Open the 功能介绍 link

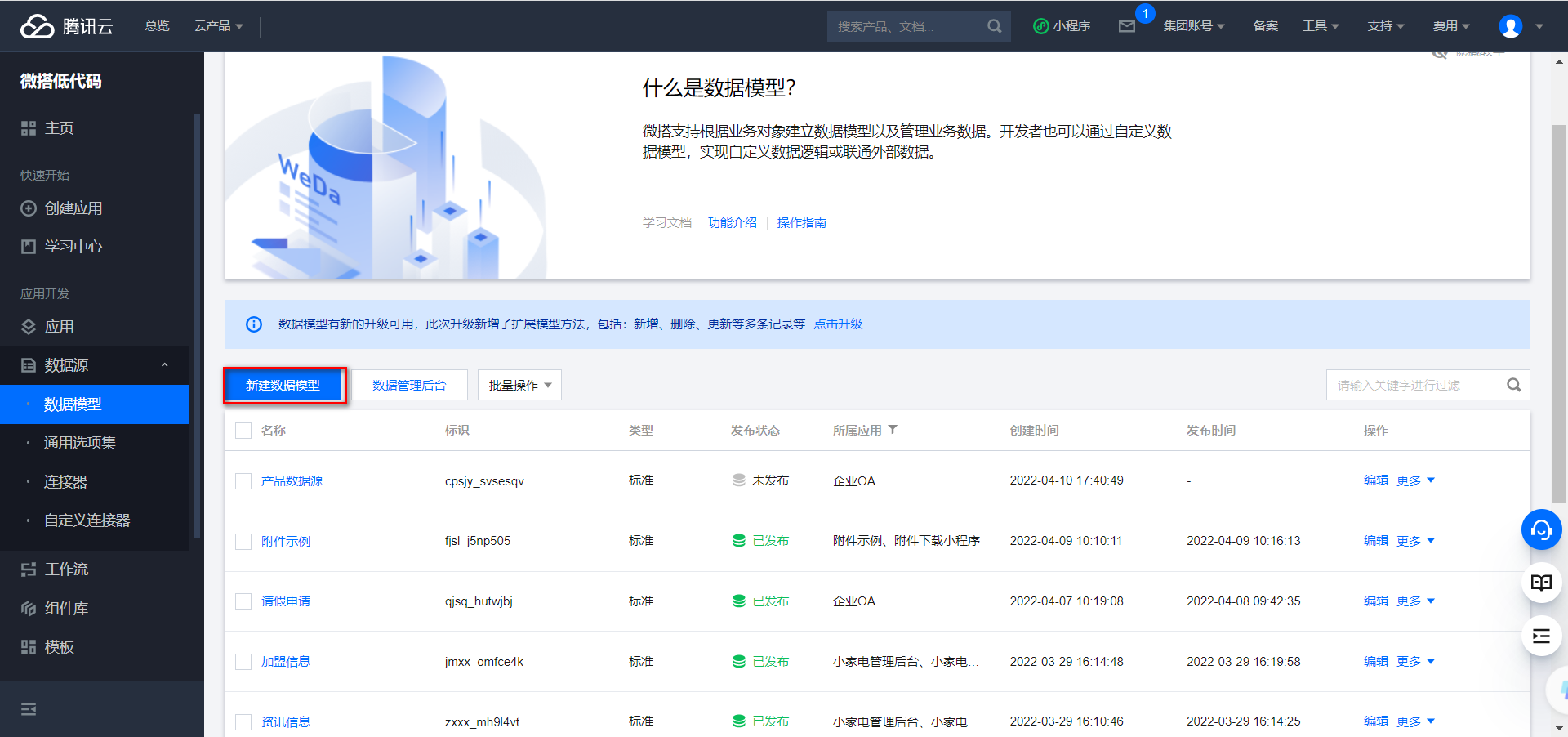pos(732,223)
